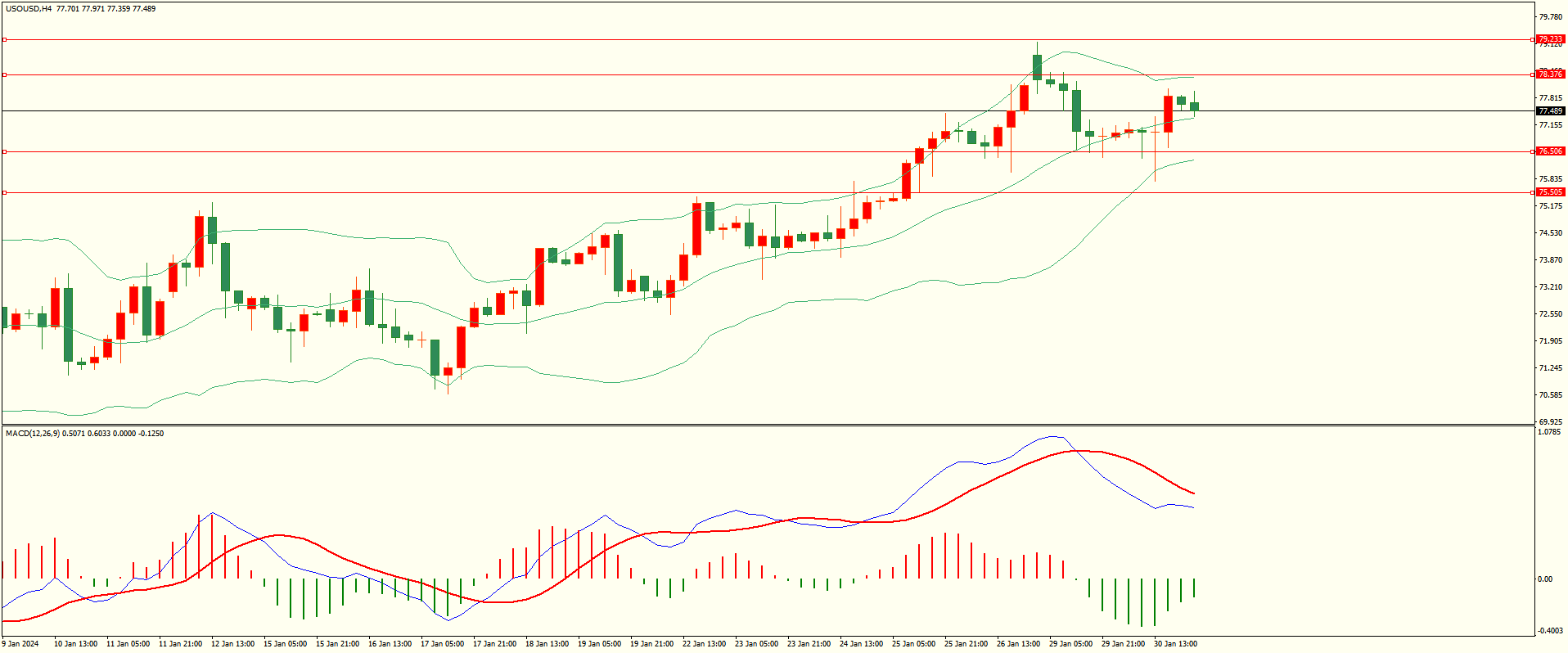Click the 70.585 value on price axis
Image resolution: width=1568 pixels, height=653 pixels.
click(x=1551, y=395)
